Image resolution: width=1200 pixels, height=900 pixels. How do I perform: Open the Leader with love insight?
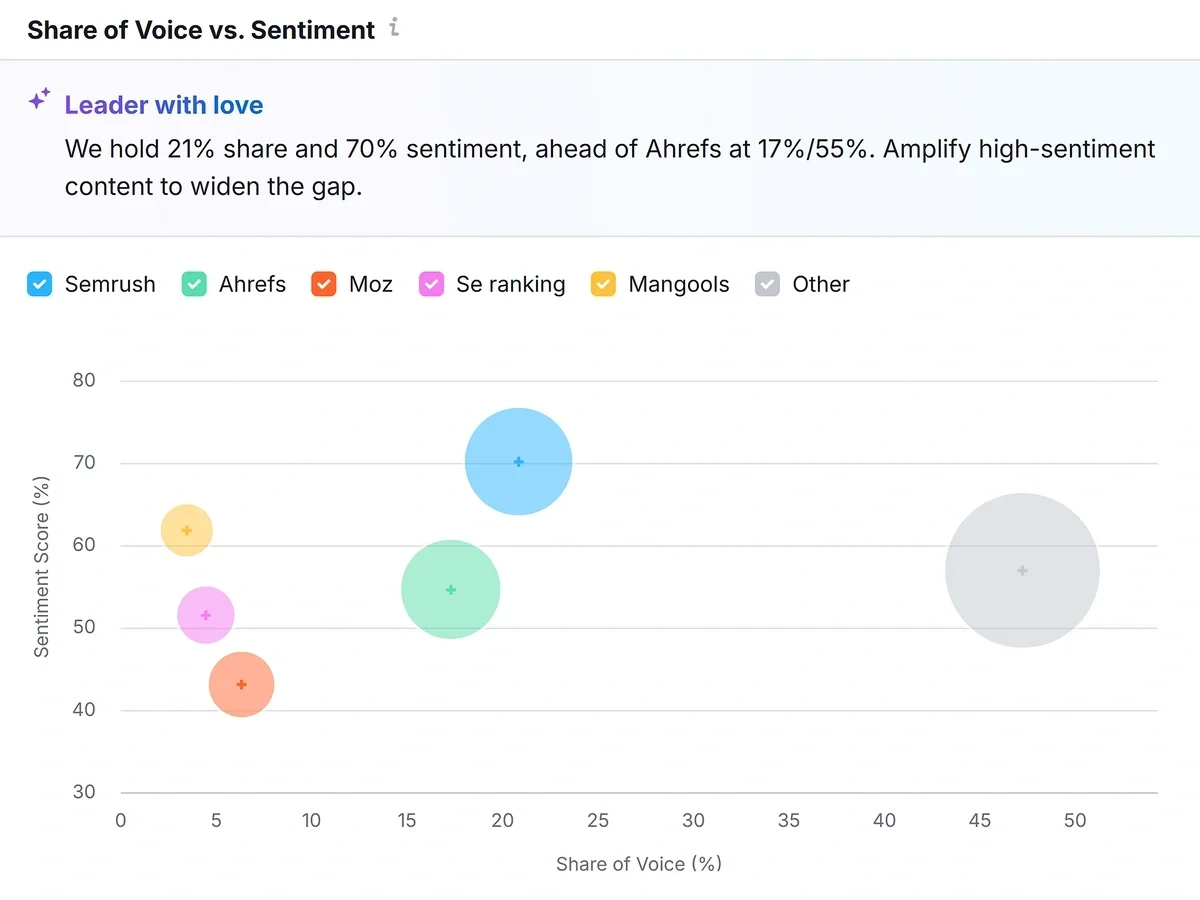coord(163,104)
